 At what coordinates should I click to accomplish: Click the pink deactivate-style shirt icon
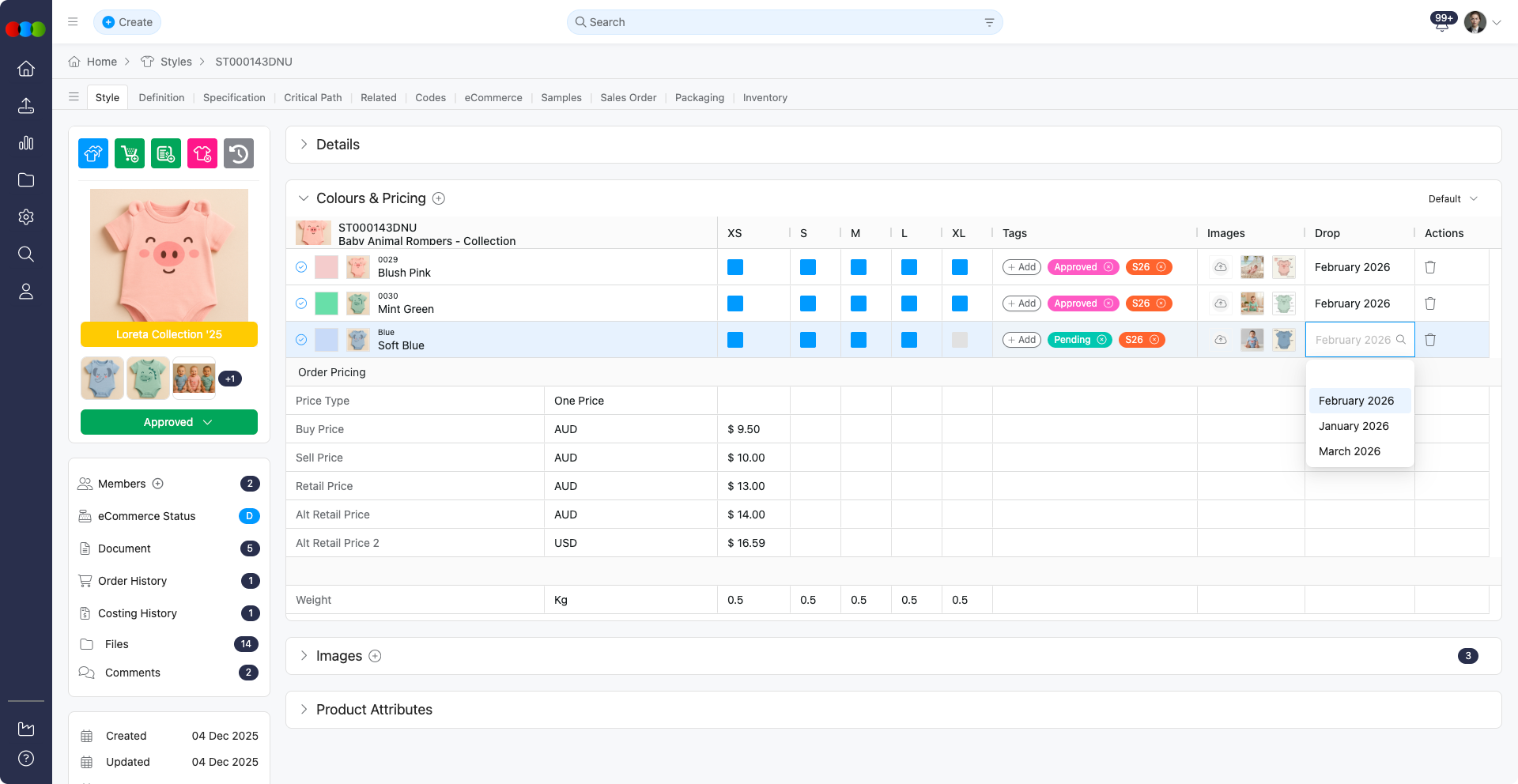click(x=202, y=153)
